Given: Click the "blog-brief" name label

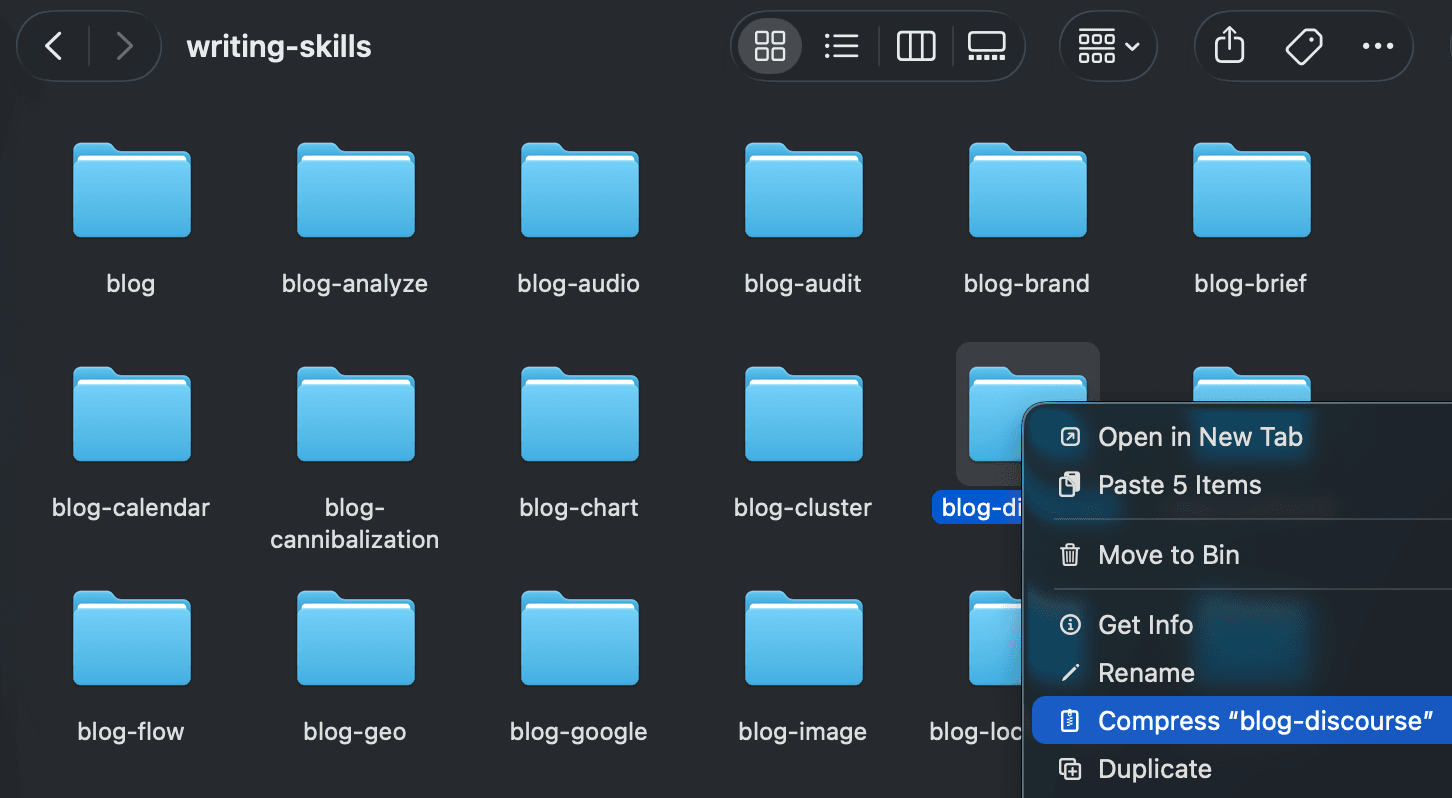Looking at the screenshot, I should pyautogui.click(x=1251, y=284).
